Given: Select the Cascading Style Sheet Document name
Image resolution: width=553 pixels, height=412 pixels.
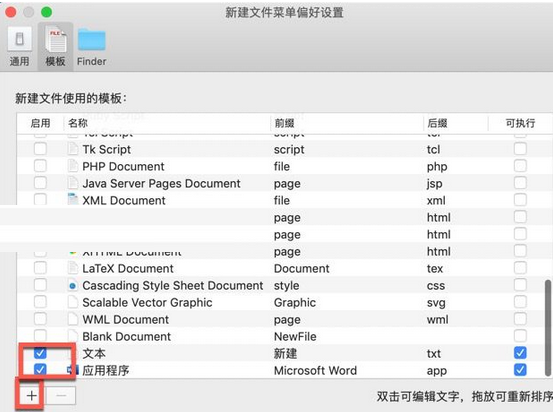Looking at the screenshot, I should point(172,285).
